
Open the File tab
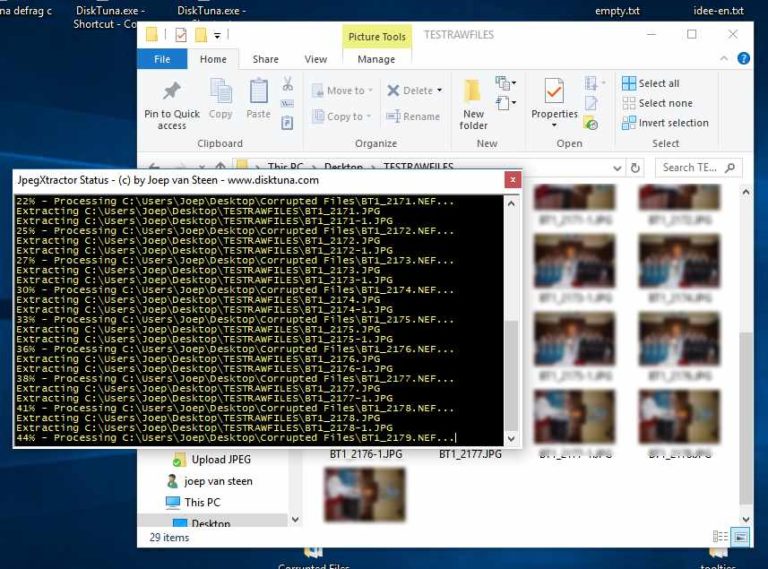pyautogui.click(x=162, y=59)
